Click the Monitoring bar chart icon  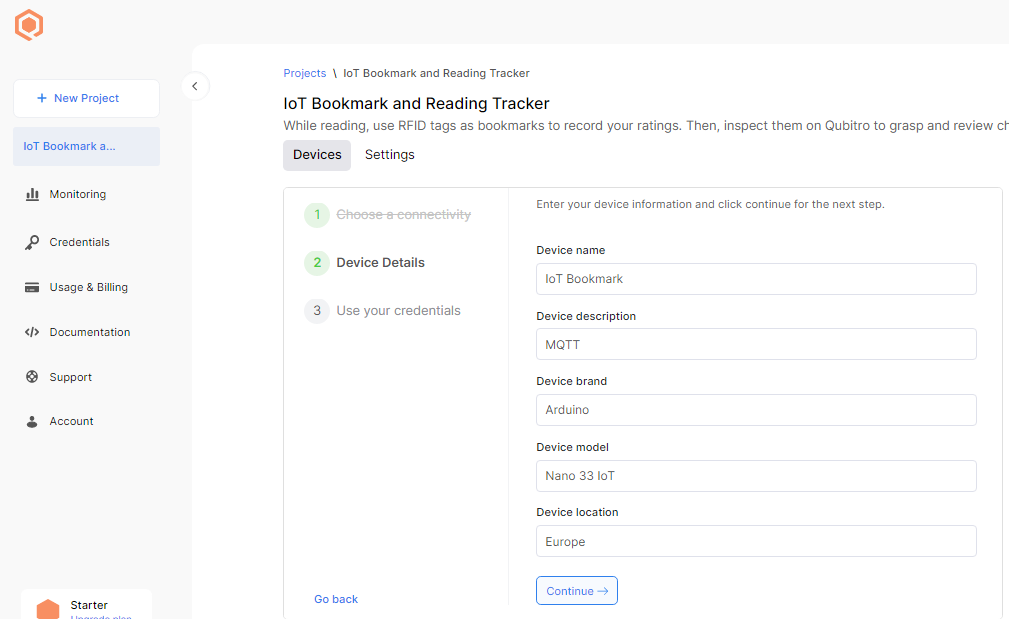(32, 194)
